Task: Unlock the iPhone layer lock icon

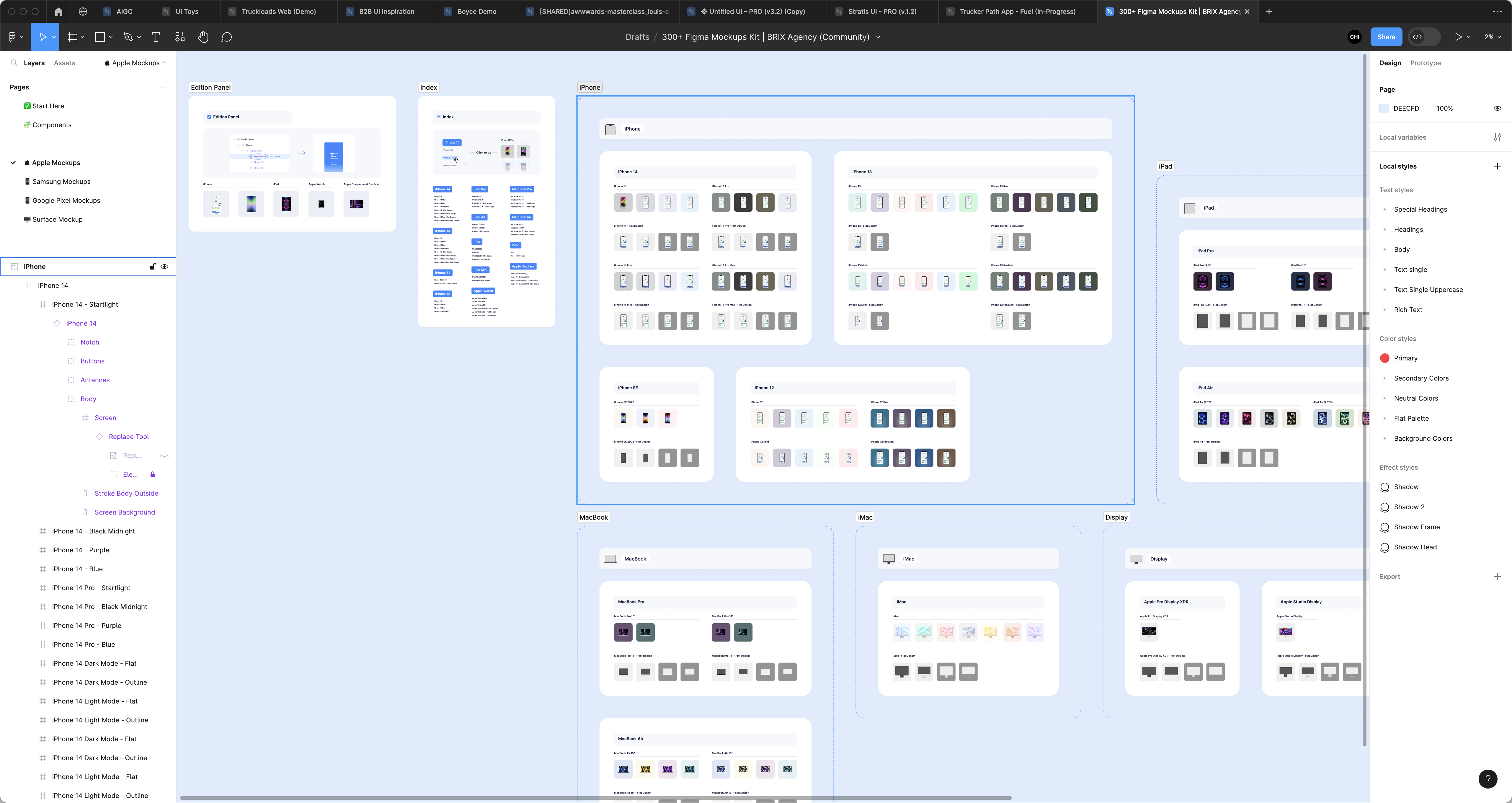Action: (x=153, y=267)
